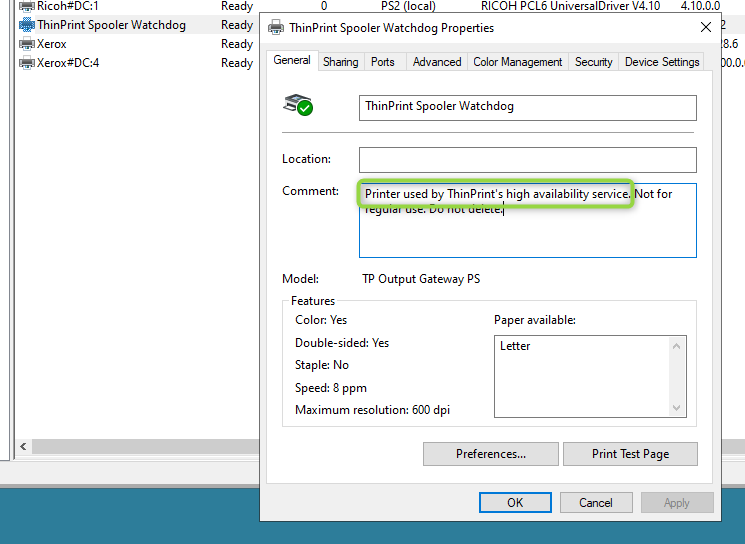
Task: Confirm with the OK button
Action: [x=515, y=503]
